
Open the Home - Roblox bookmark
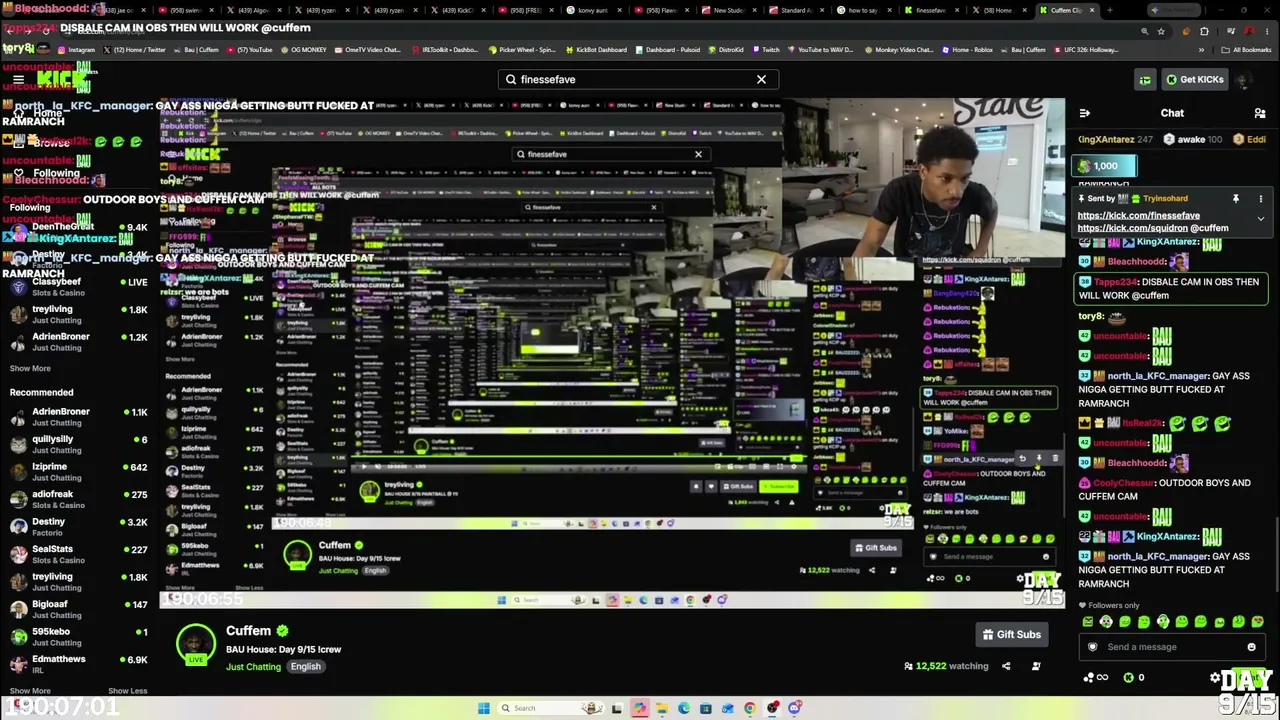968,49
